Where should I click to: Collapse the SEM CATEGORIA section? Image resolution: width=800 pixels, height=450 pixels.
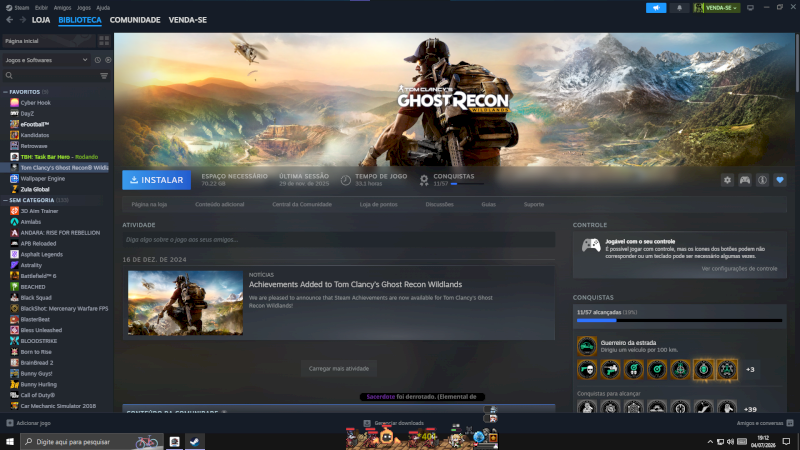6,200
